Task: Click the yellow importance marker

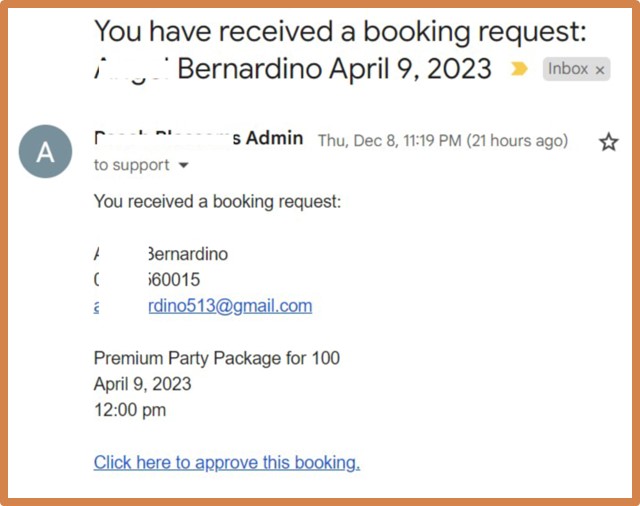Action: pyautogui.click(x=519, y=69)
